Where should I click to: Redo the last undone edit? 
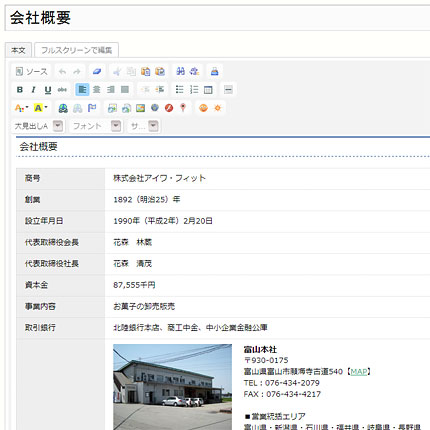coord(77,71)
